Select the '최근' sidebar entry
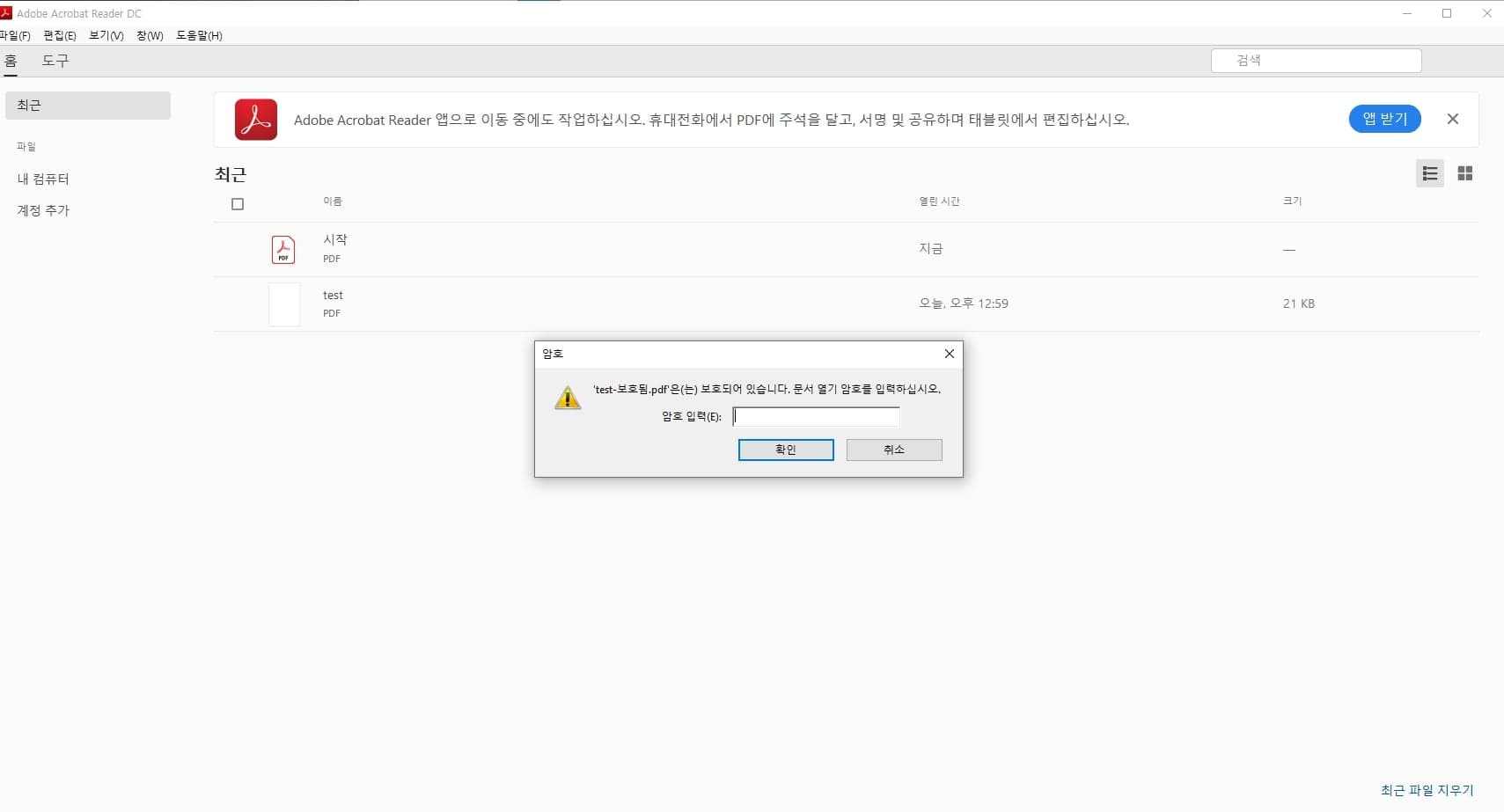This screenshot has width=1504, height=812. (28, 105)
